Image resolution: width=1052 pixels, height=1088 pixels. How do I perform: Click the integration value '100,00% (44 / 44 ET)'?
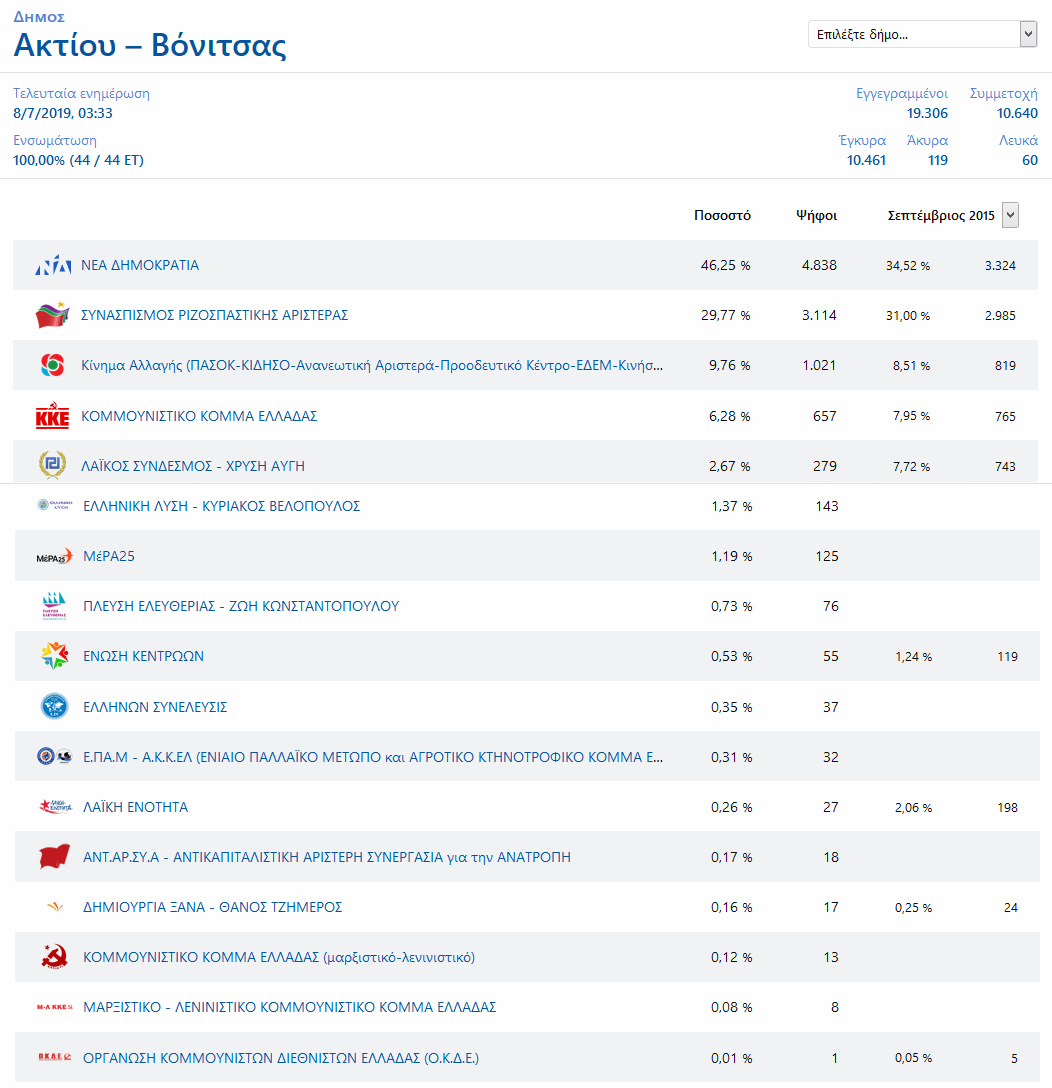click(78, 160)
